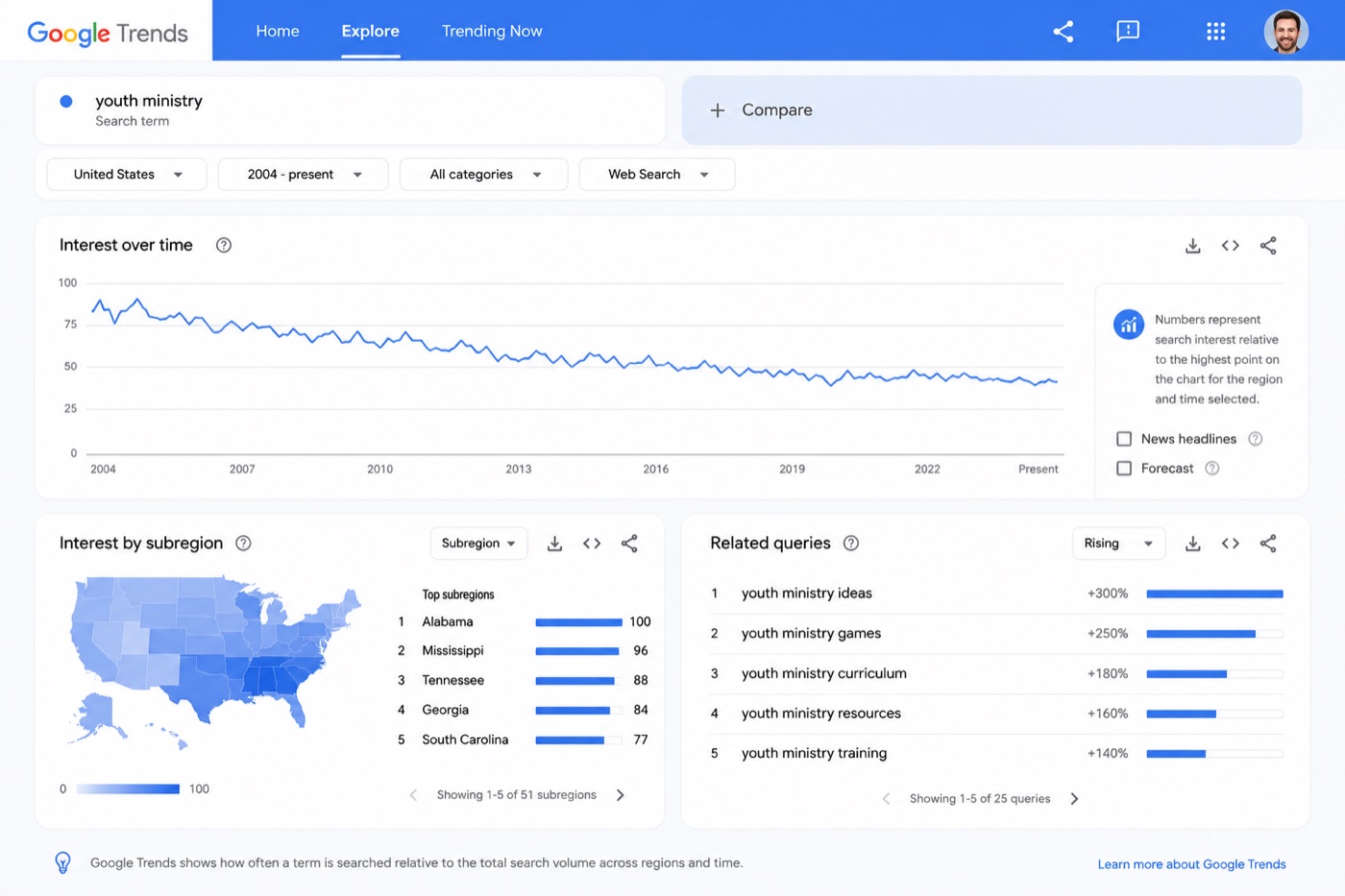Enable the News headlines checkbox
This screenshot has width=1345, height=896.
pyautogui.click(x=1124, y=439)
